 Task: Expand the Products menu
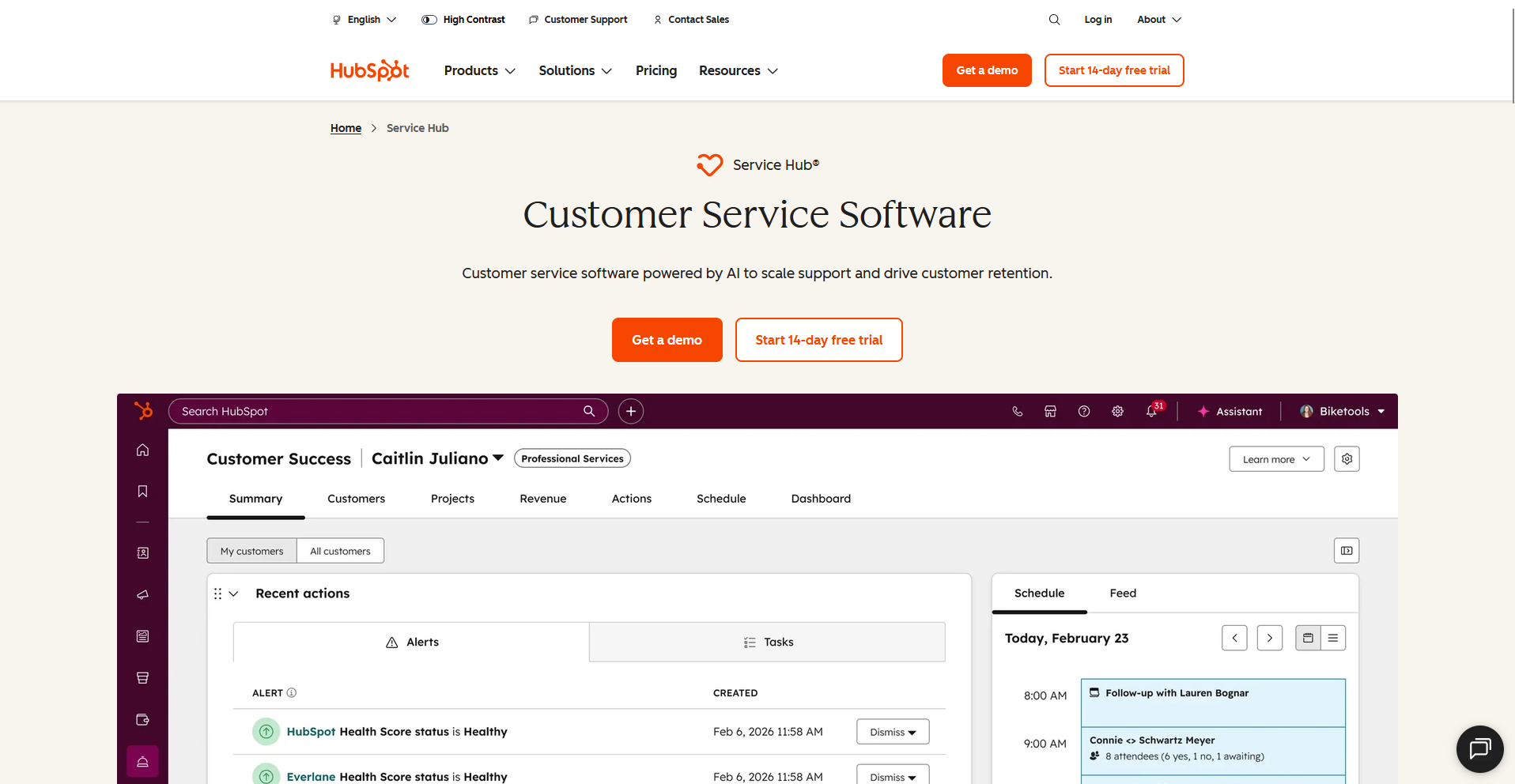click(x=479, y=71)
